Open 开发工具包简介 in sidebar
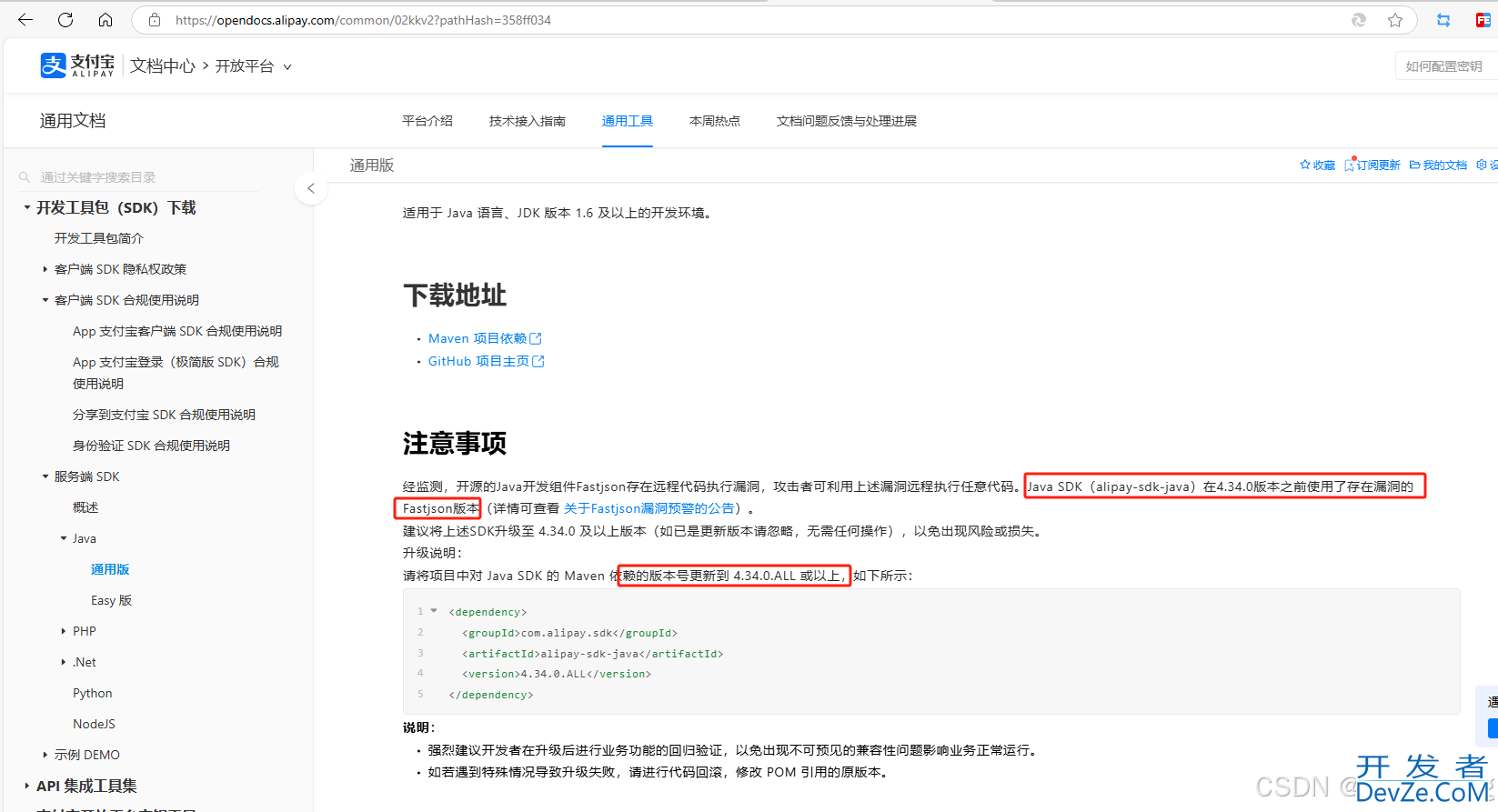This screenshot has height=812, width=1498. [99, 238]
